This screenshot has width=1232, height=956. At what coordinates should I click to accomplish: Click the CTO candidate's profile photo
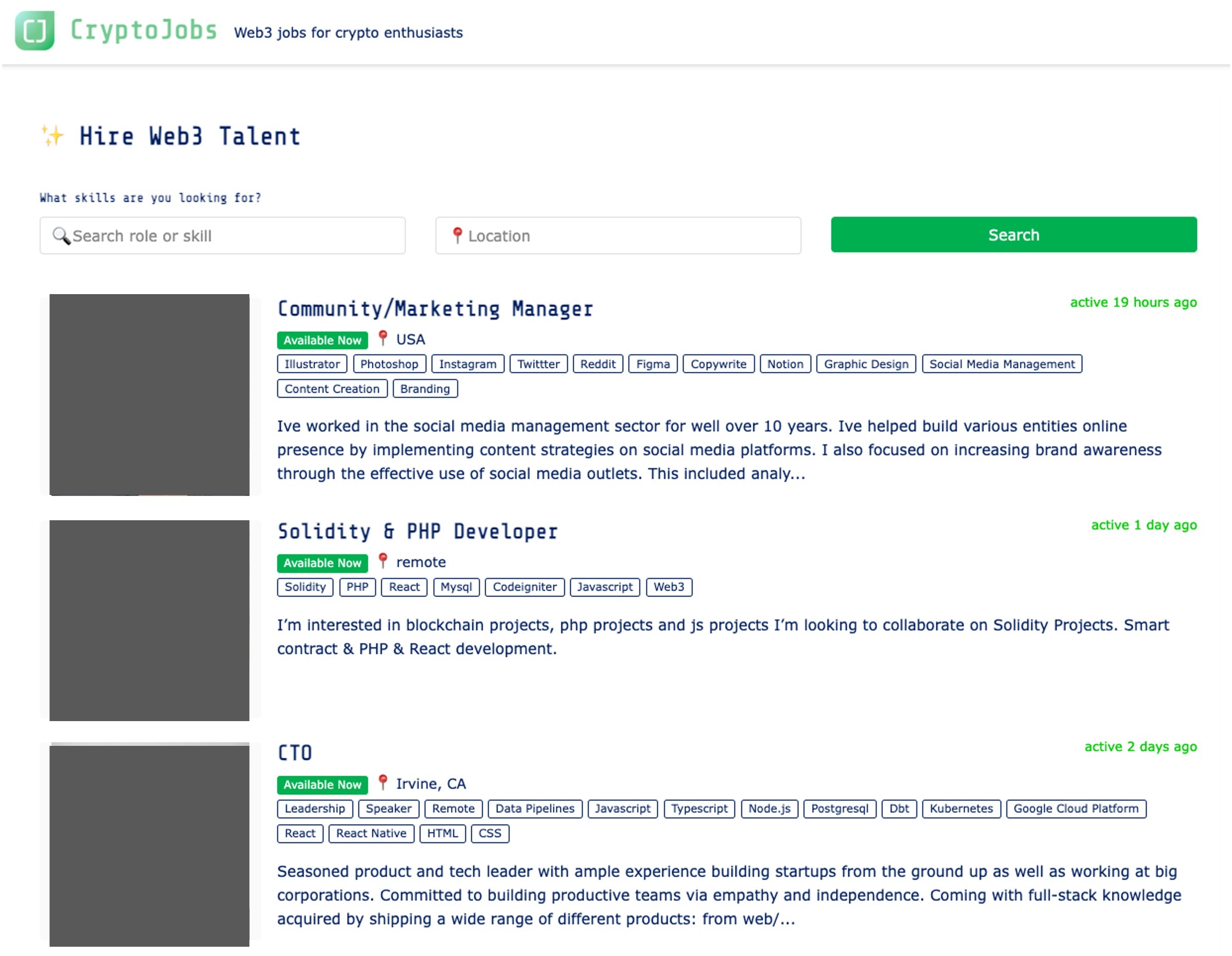tap(149, 845)
